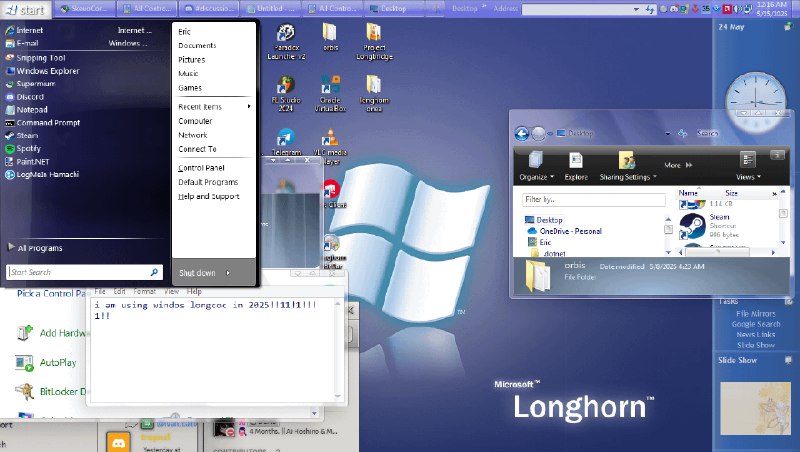Open the Views dropdown in Explorer
800x452 pixels.
[x=748, y=167]
